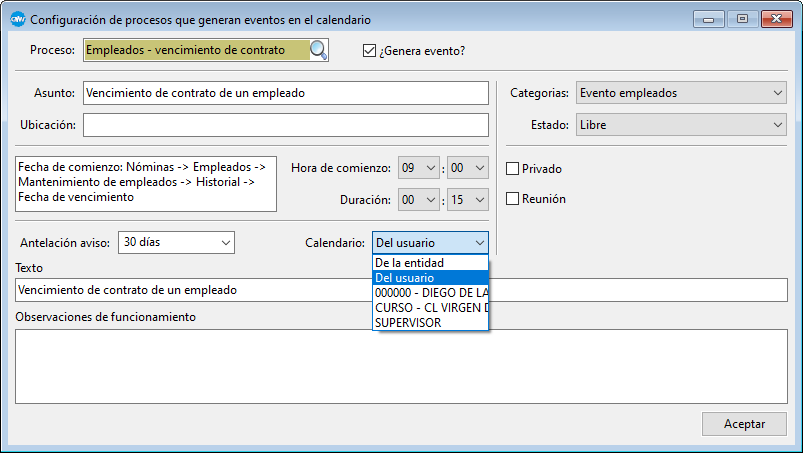
Task: Click the application icon in title bar
Action: coord(17,19)
